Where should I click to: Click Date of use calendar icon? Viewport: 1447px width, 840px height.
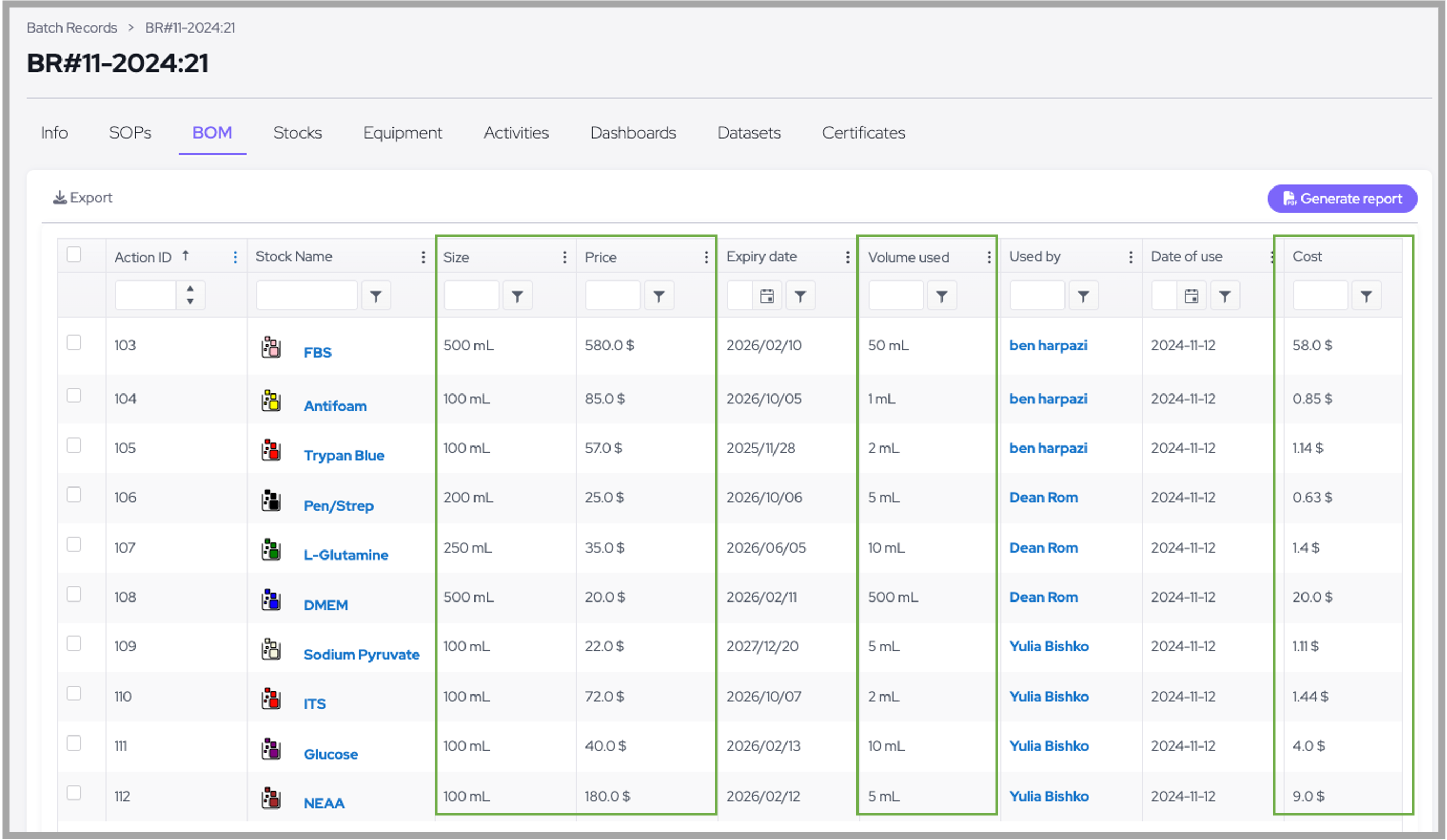click(x=1192, y=296)
